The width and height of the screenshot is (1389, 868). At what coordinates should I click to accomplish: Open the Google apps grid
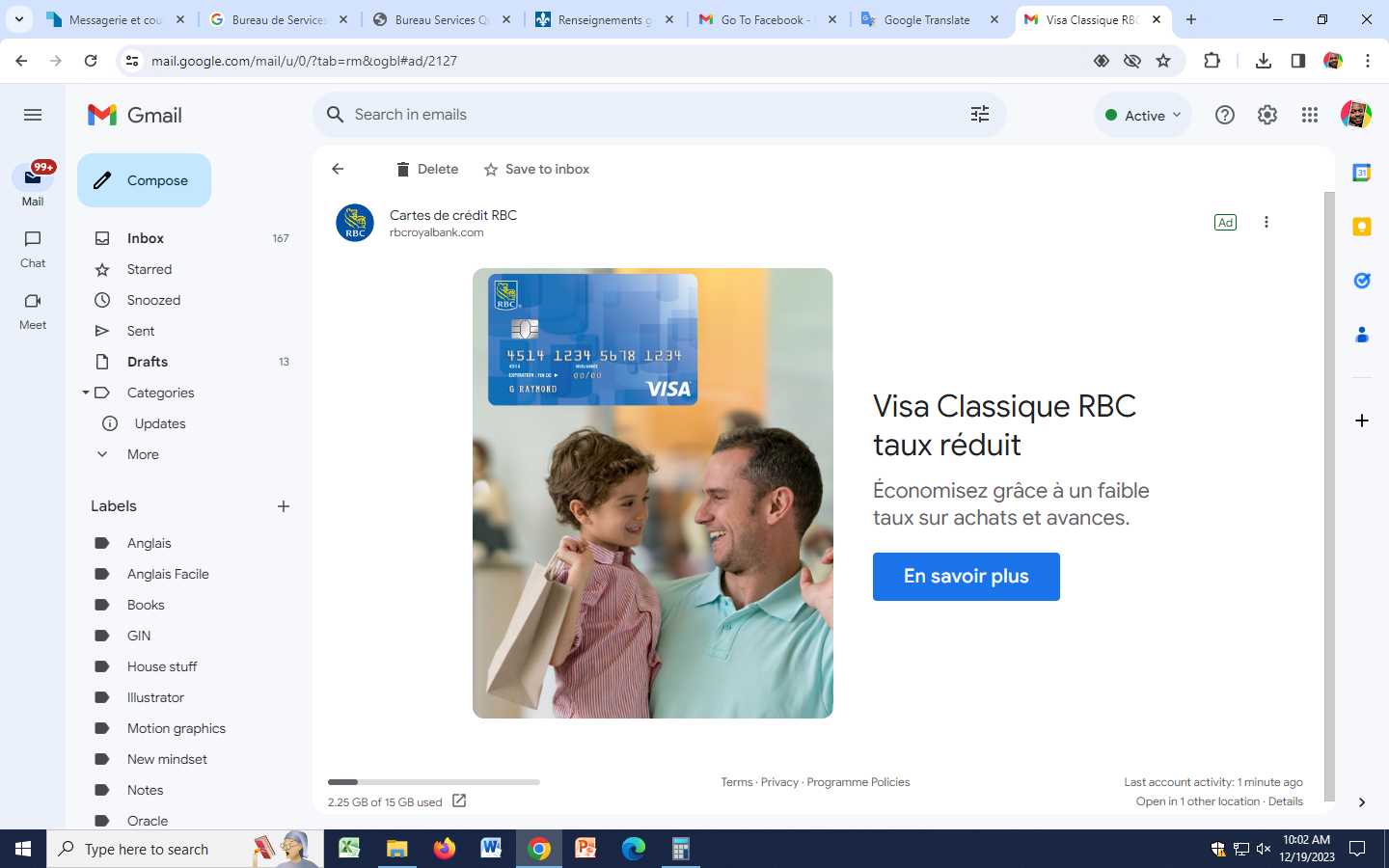(1309, 115)
